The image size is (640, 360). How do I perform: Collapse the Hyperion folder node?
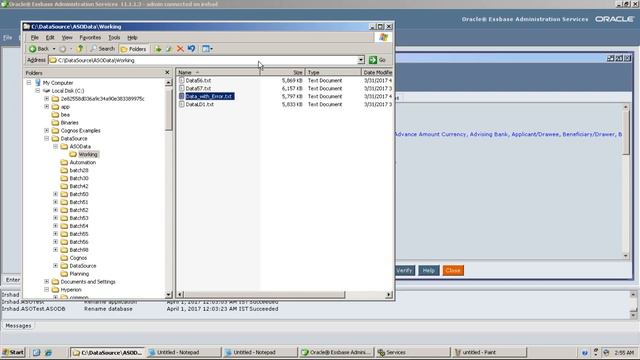click(x=47, y=289)
